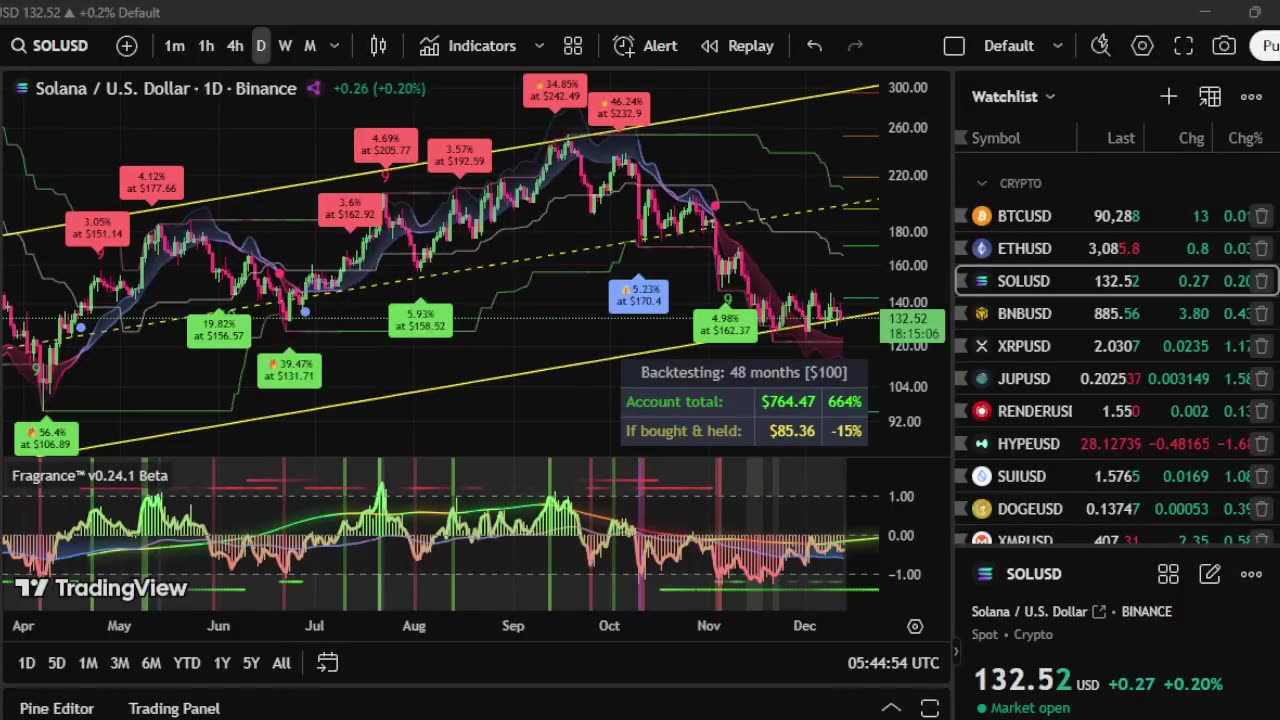This screenshot has width=1280, height=720.
Task: Open watchlist more options menu
Action: click(1251, 96)
